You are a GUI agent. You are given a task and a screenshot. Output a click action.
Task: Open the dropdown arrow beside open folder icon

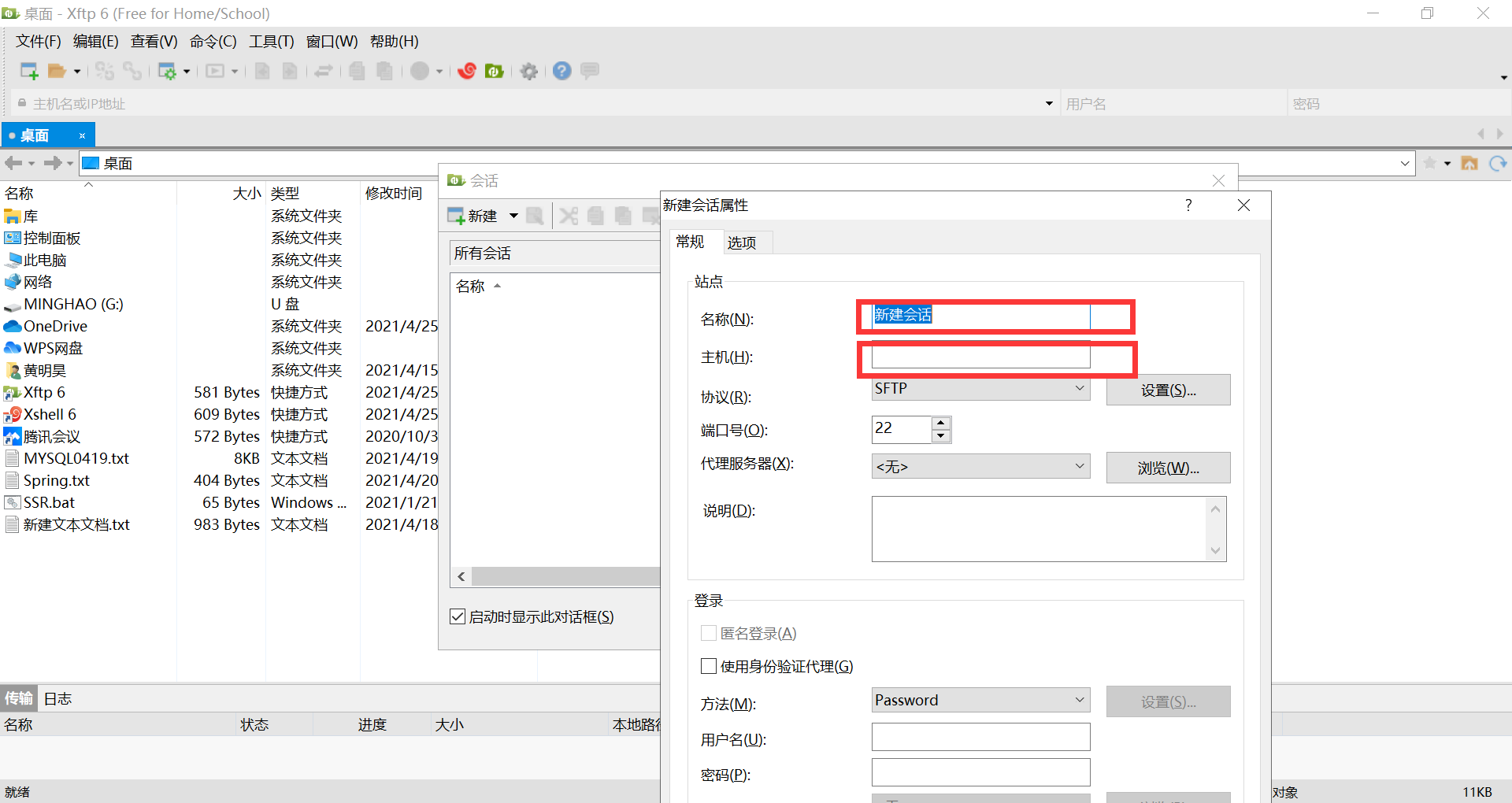click(77, 72)
